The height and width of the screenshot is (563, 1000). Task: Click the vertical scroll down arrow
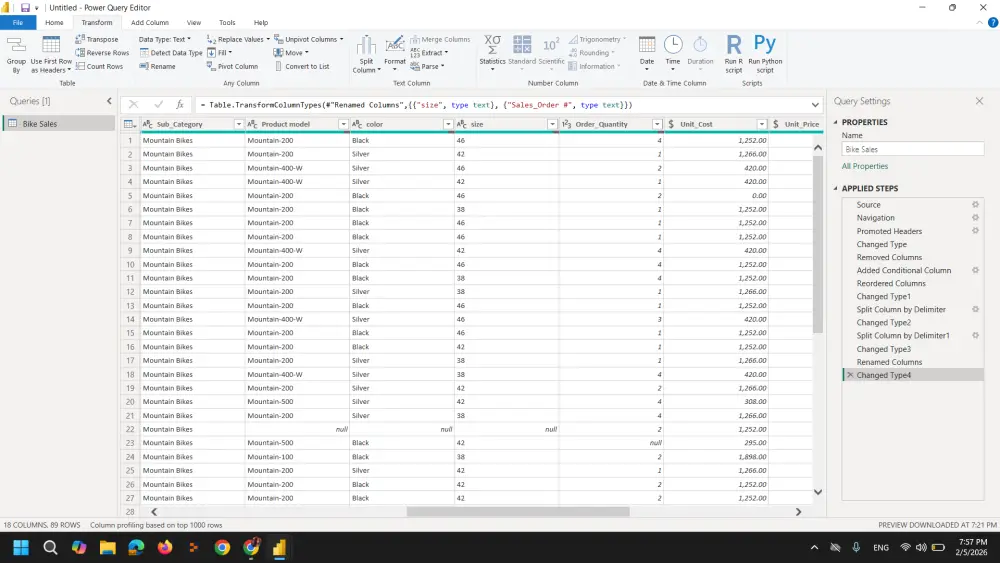(818, 492)
